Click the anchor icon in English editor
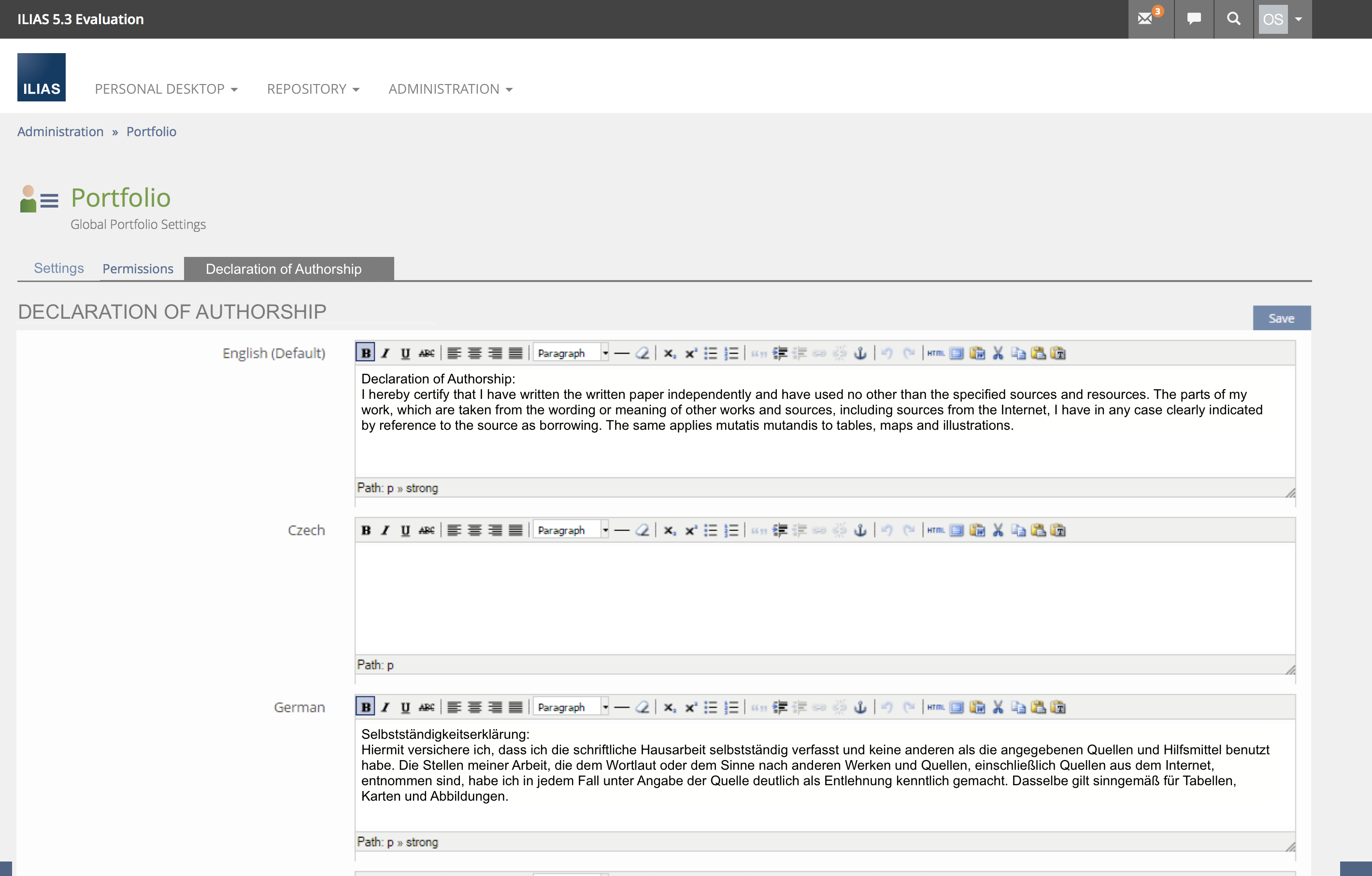The height and width of the screenshot is (876, 1372). coord(860,353)
